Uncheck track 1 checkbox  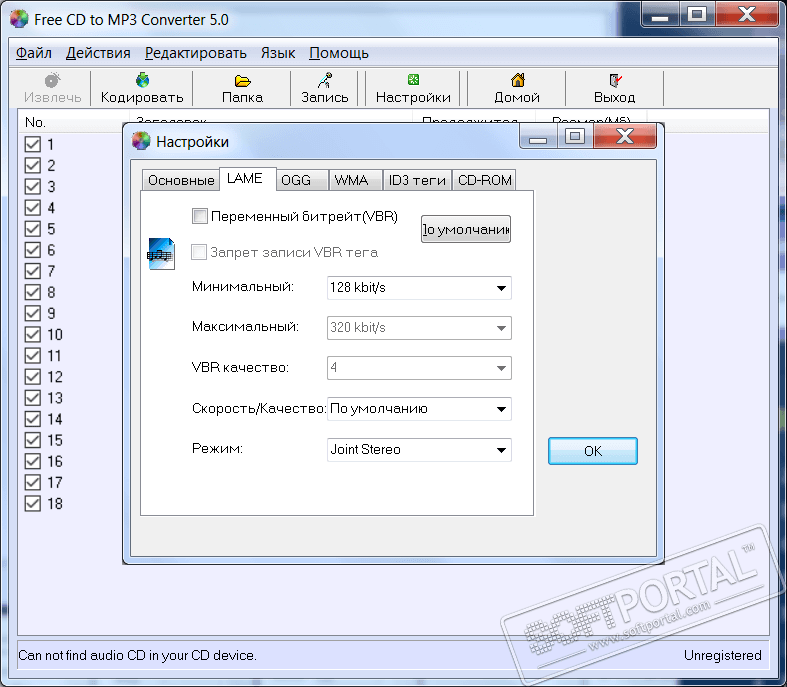pyautogui.click(x=33, y=145)
